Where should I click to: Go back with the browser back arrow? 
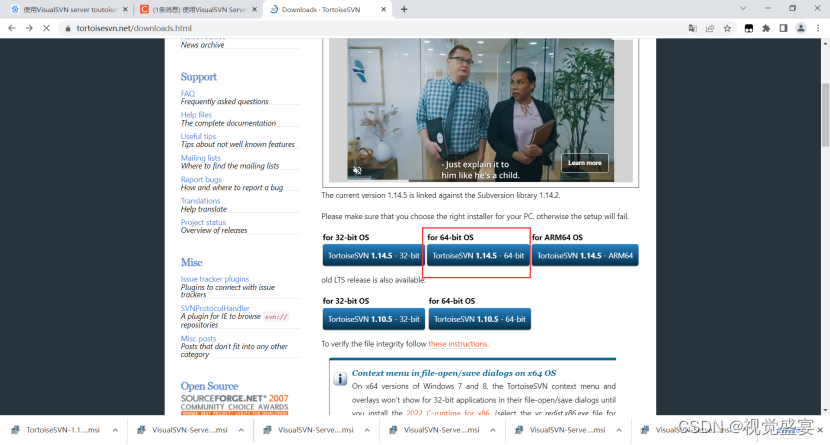[12, 28]
